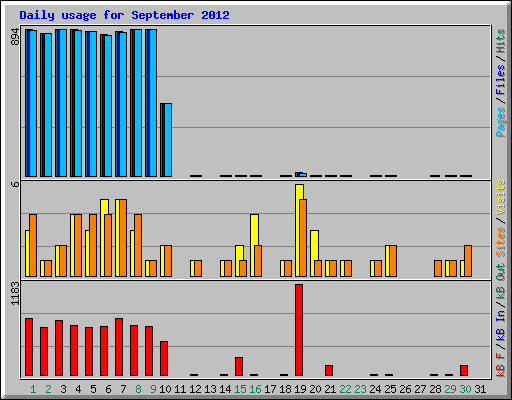Select the 'Visits' legend label
The width and height of the screenshot is (512, 400).
501,197
